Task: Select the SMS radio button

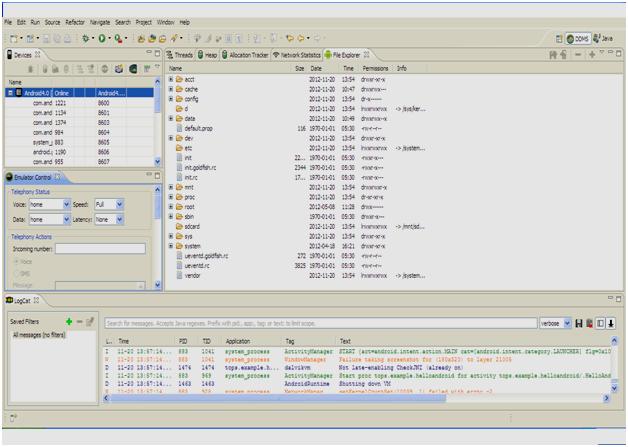Action: tap(17, 273)
